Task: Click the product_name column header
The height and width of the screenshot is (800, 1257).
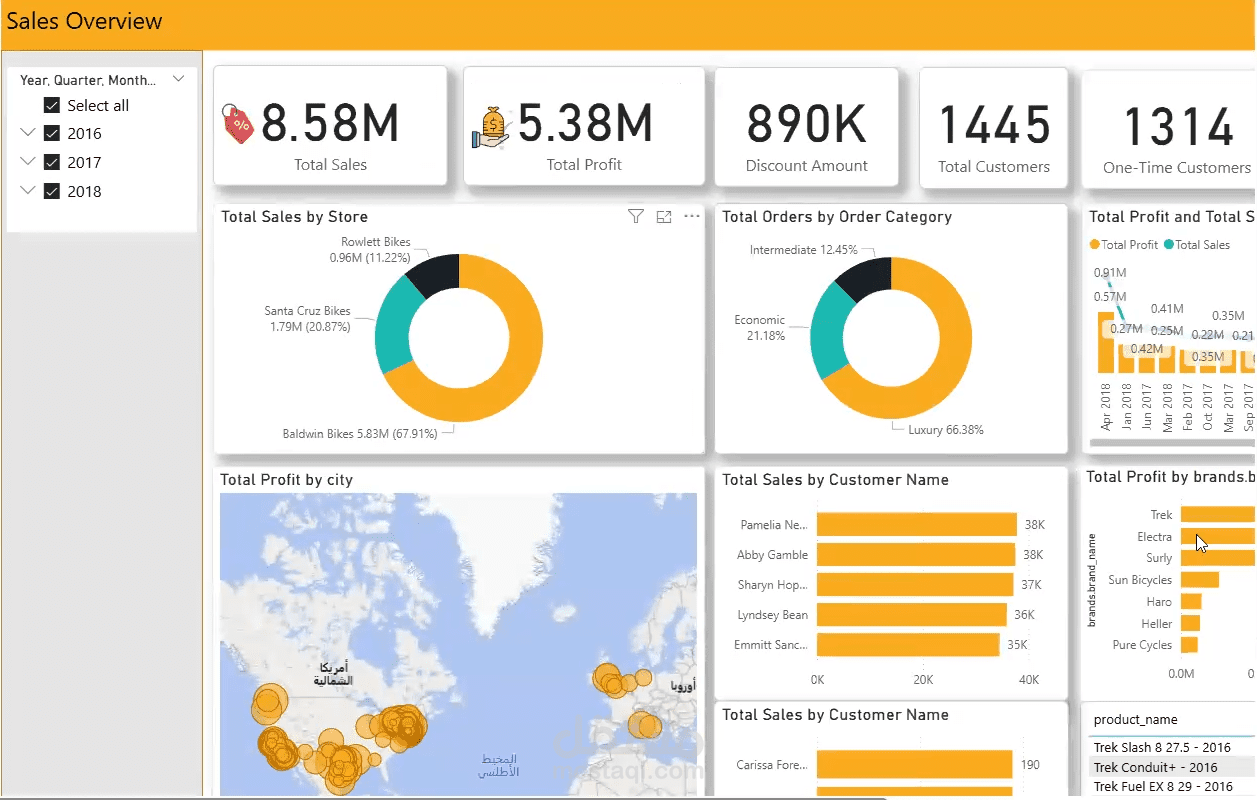Action: tap(1135, 719)
